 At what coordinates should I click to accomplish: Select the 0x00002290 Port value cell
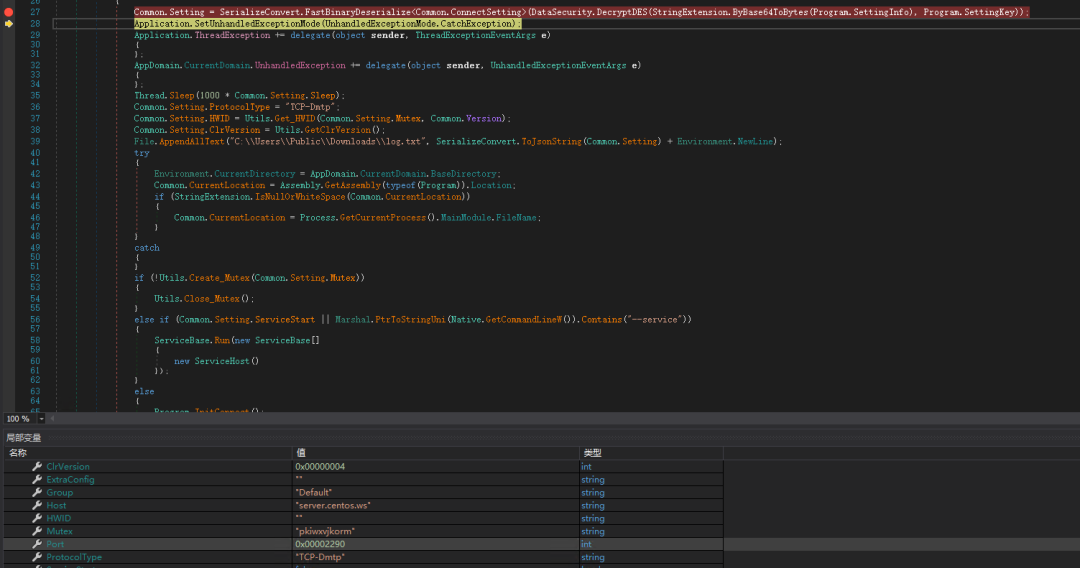[x=320, y=545]
